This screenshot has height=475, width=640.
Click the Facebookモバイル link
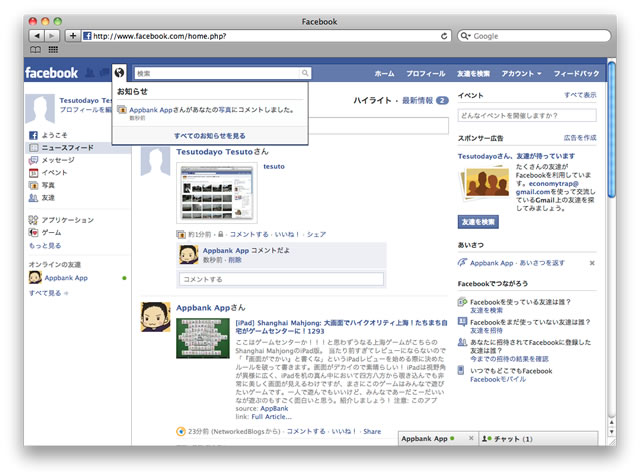pyautogui.click(x=498, y=379)
